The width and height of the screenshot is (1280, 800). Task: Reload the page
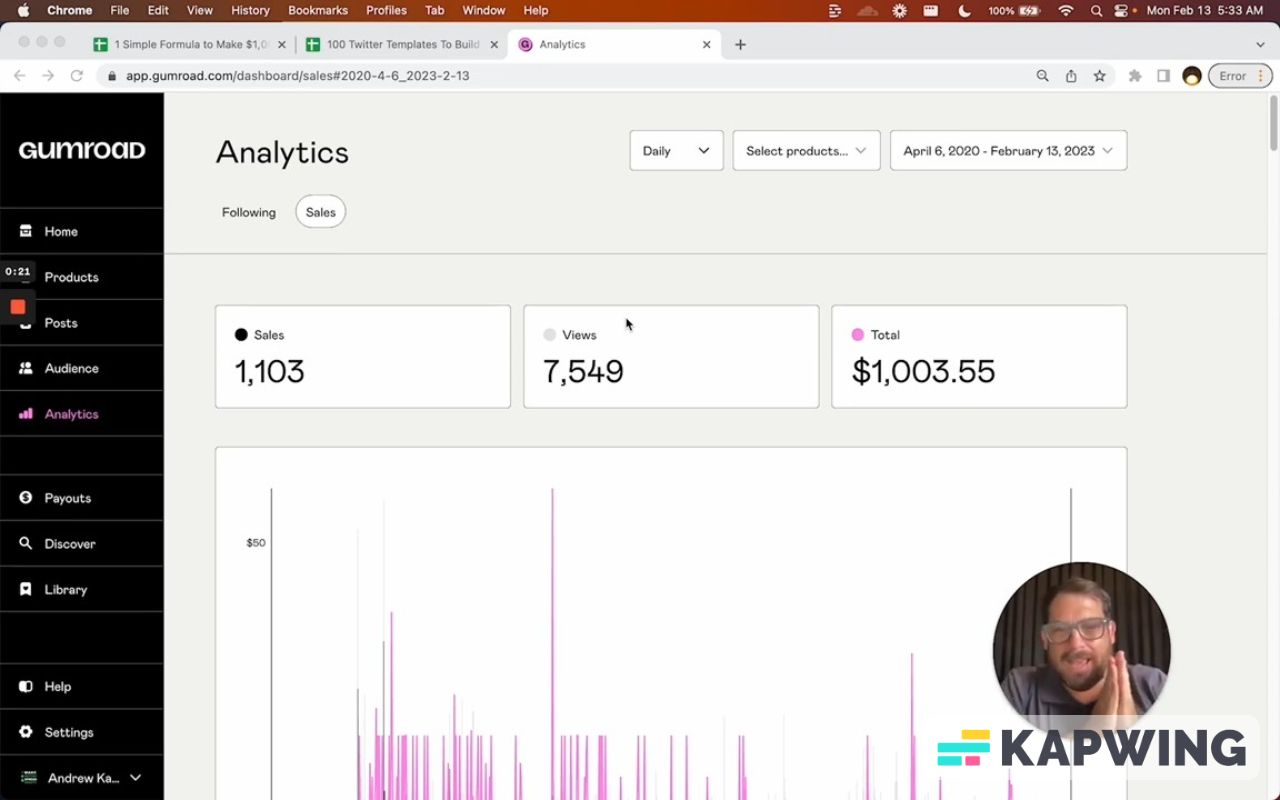click(77, 76)
